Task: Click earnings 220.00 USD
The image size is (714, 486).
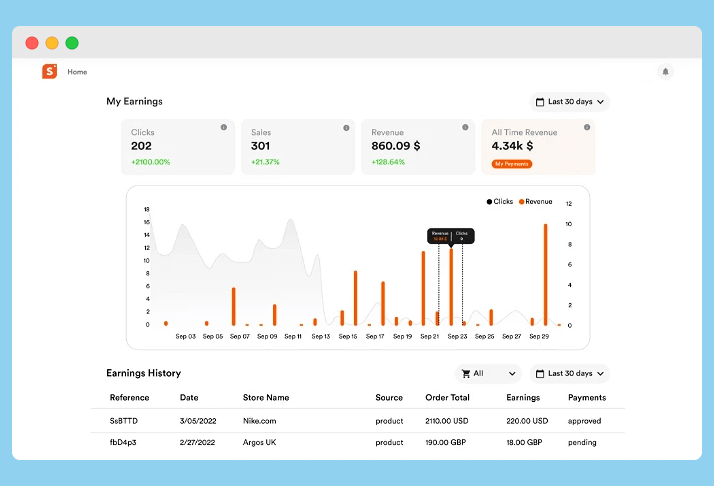Action: pos(527,421)
